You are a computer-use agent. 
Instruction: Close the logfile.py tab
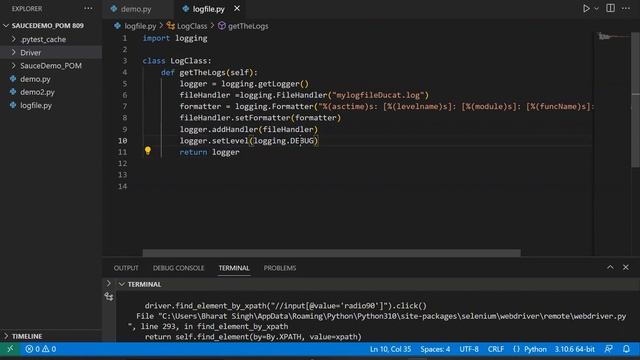[x=237, y=8]
